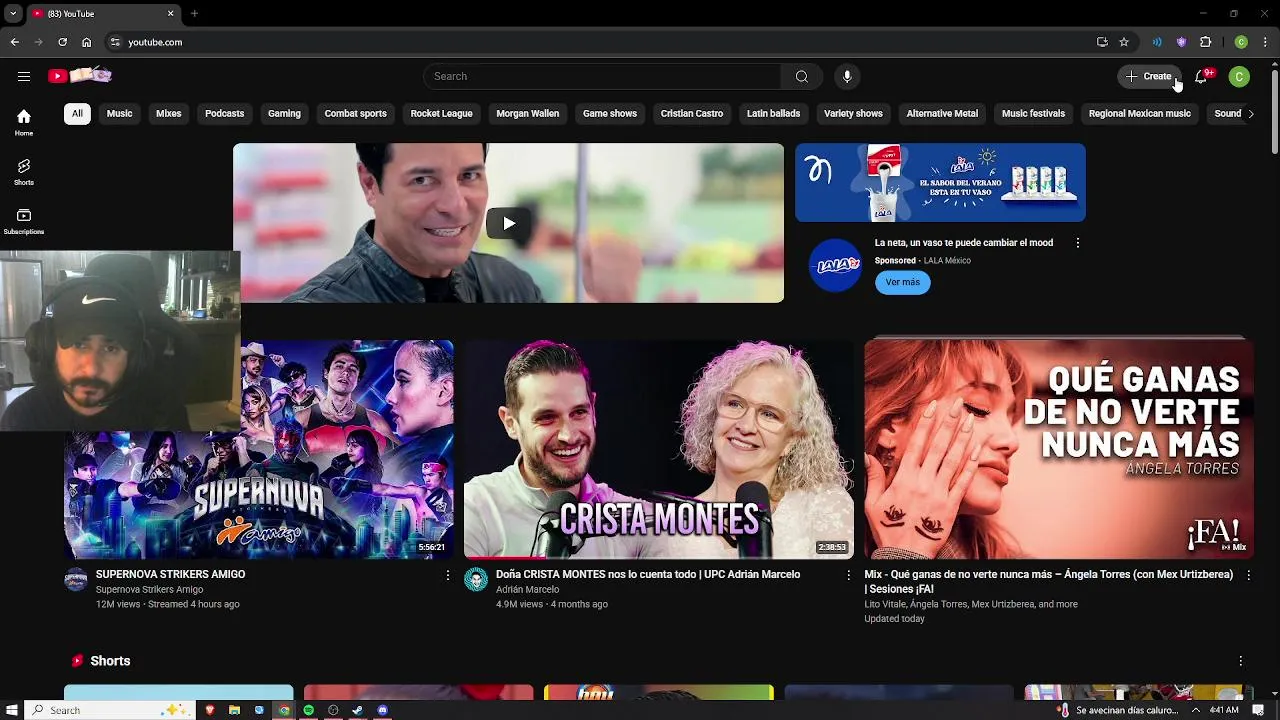Open Adrián Marcelo channel avatar
Screen dimensions: 1280x720
pyautogui.click(x=476, y=580)
